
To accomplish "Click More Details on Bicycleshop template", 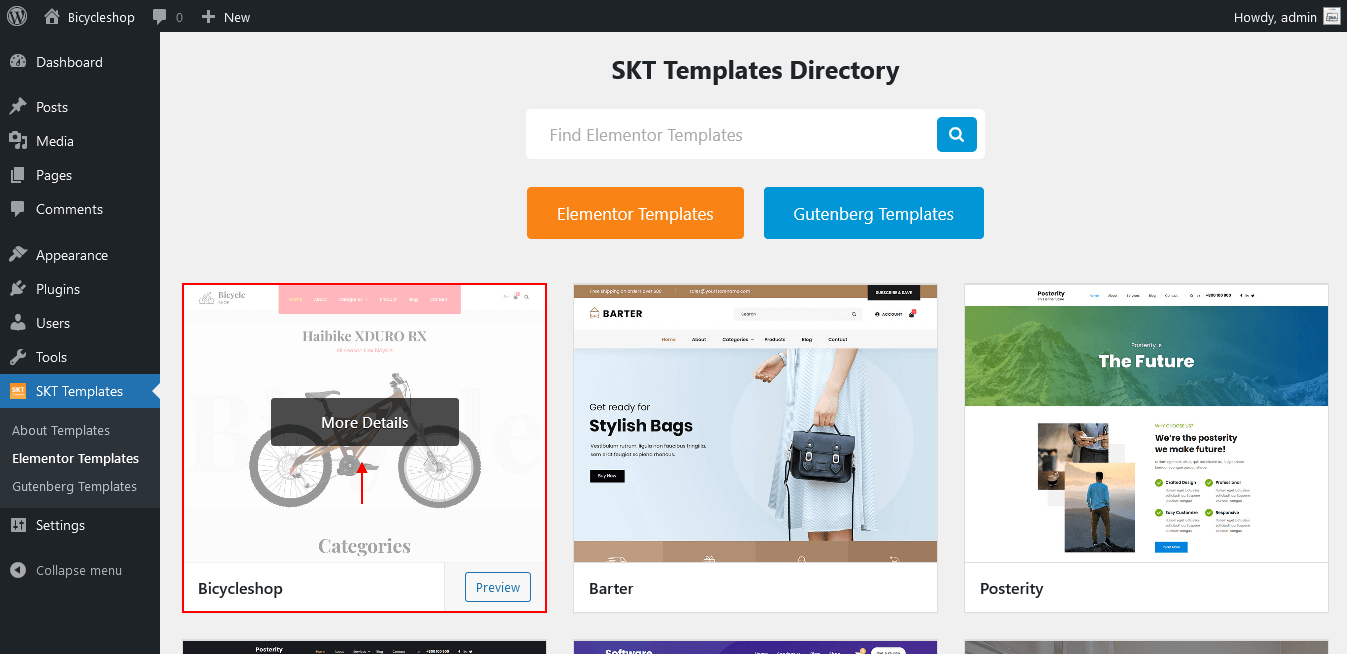I will point(365,422).
